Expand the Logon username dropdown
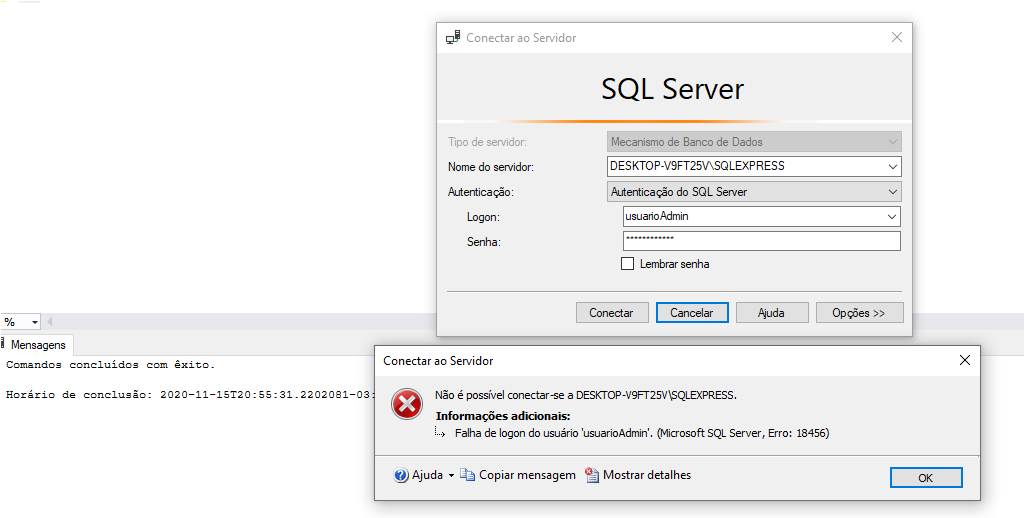 click(x=892, y=217)
